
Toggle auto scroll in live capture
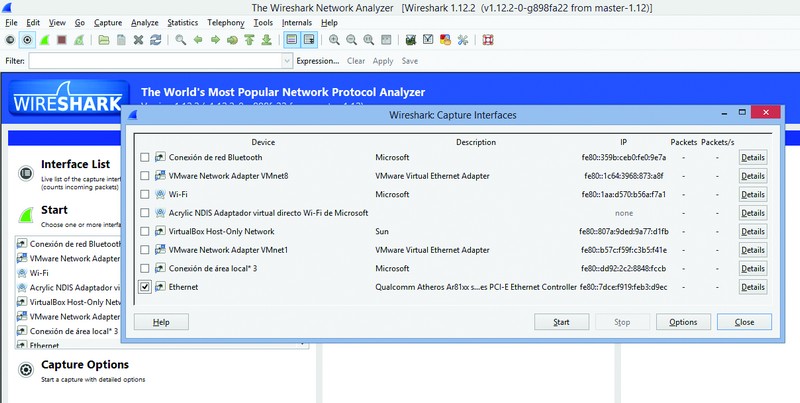(309, 40)
